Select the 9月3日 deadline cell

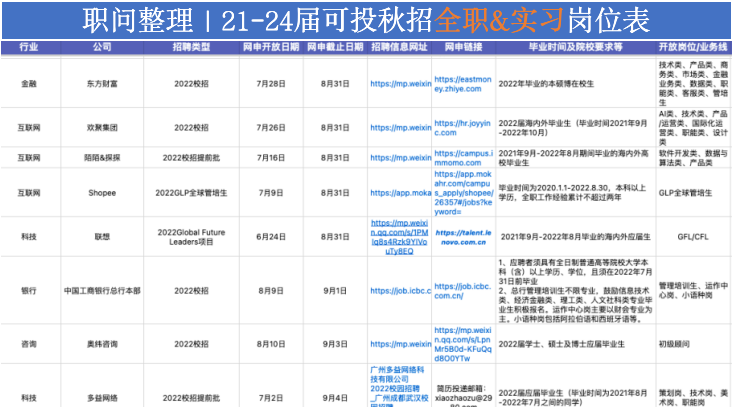click(x=335, y=344)
